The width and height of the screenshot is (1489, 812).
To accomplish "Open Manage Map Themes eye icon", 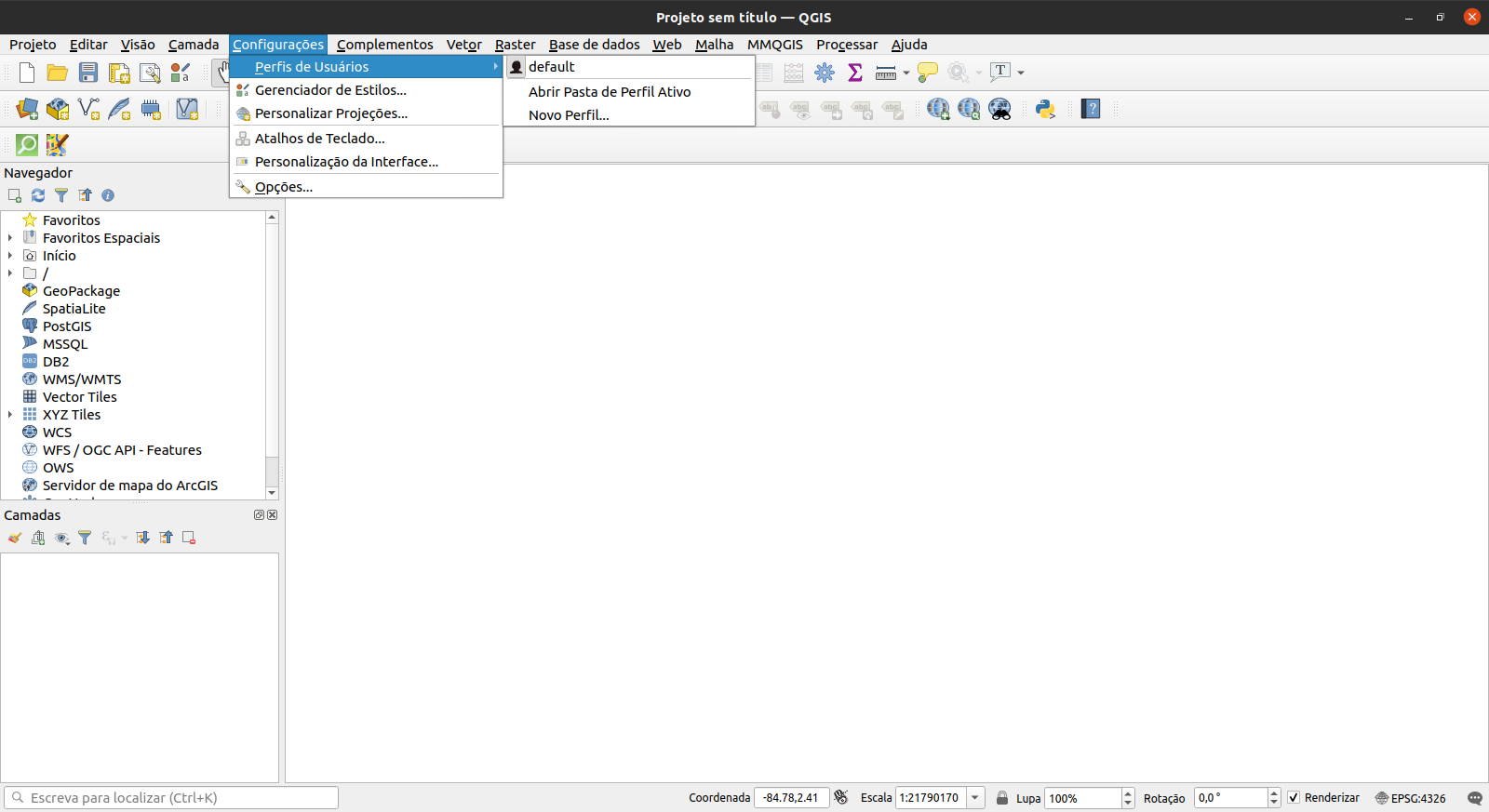I will [x=62, y=538].
